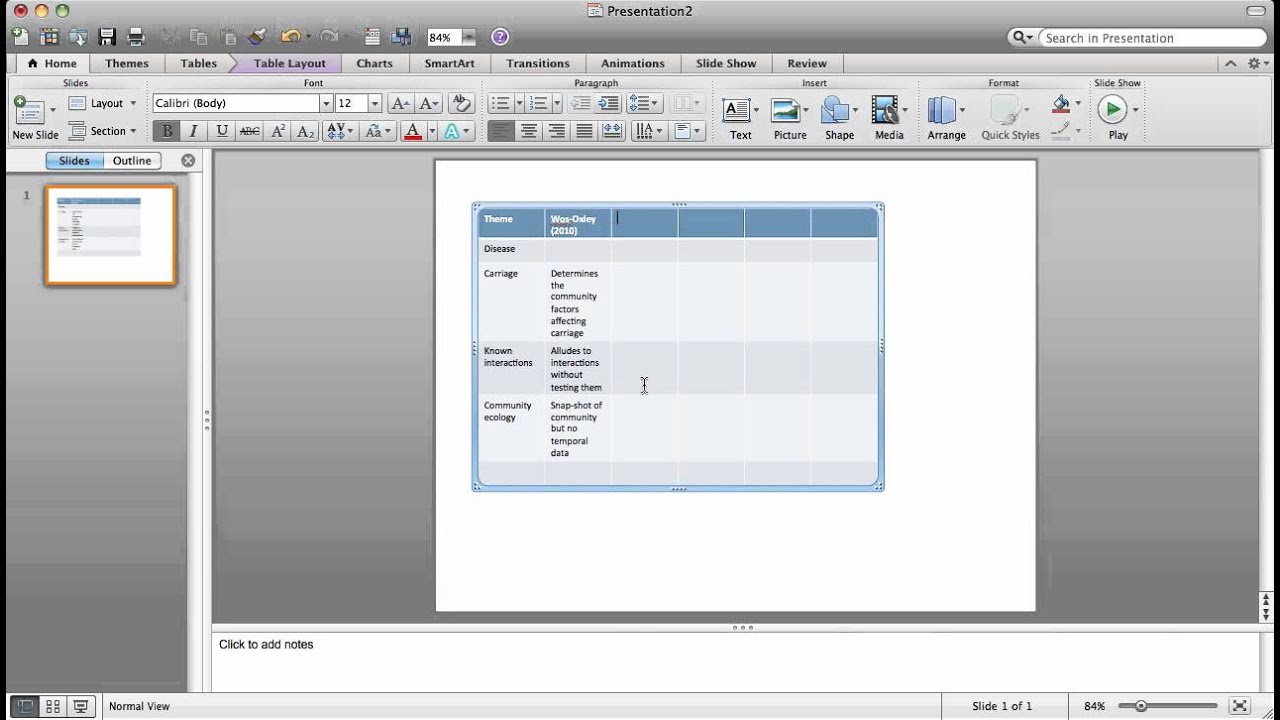Apply superscript formatting

(x=279, y=131)
